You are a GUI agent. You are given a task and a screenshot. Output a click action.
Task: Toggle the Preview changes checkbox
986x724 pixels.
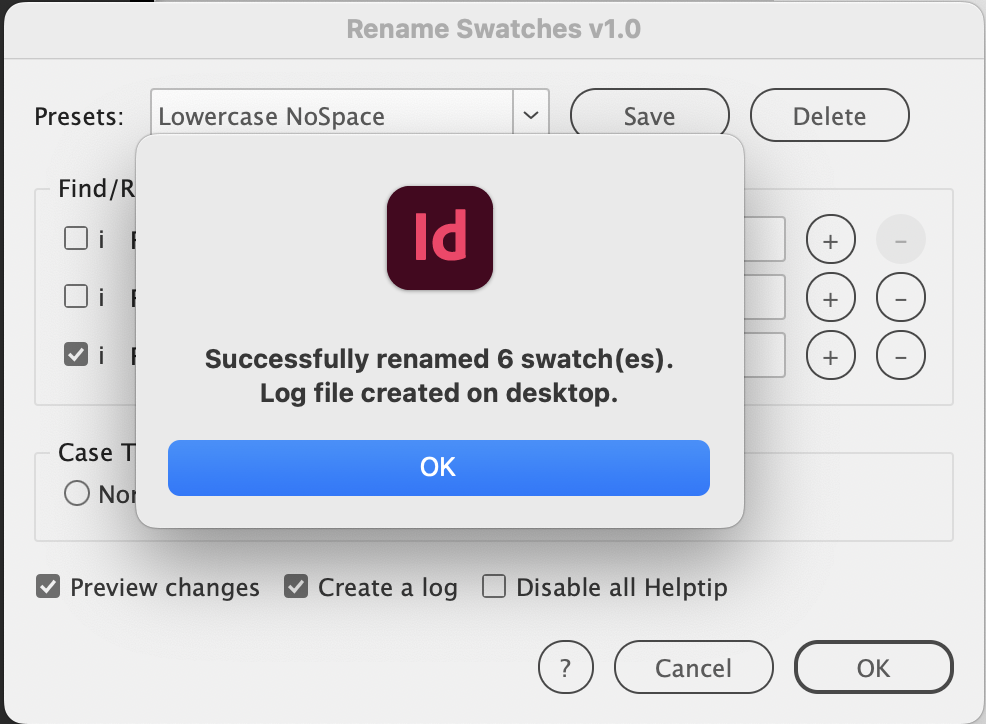(47, 587)
